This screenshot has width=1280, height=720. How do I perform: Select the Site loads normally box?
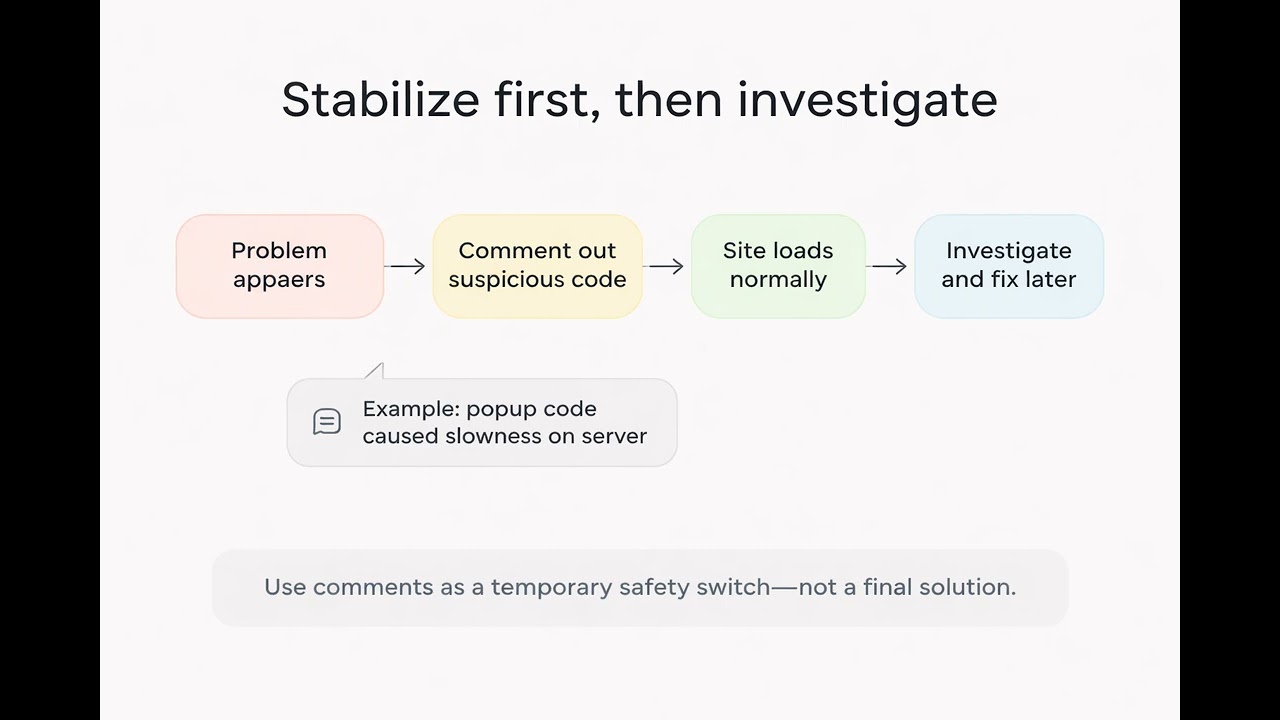click(x=778, y=266)
